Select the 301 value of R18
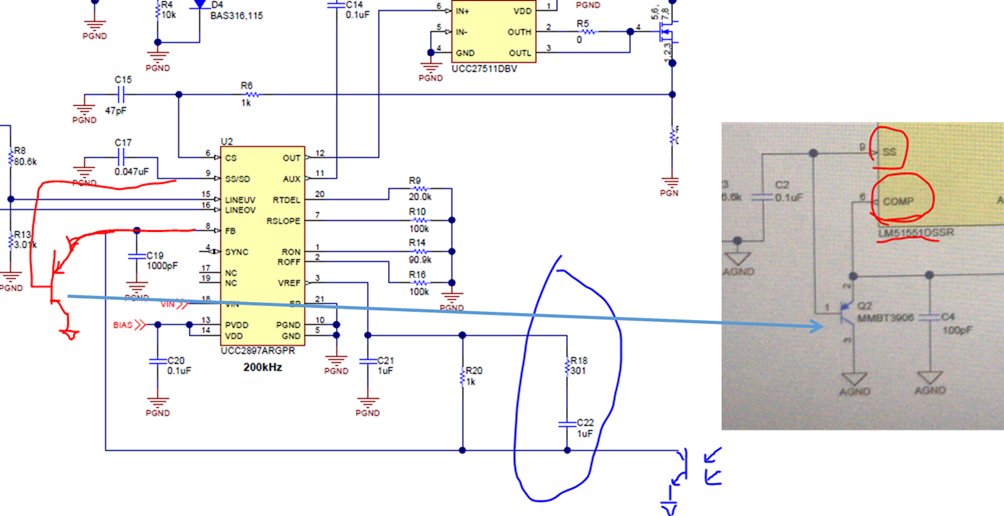 point(578,371)
